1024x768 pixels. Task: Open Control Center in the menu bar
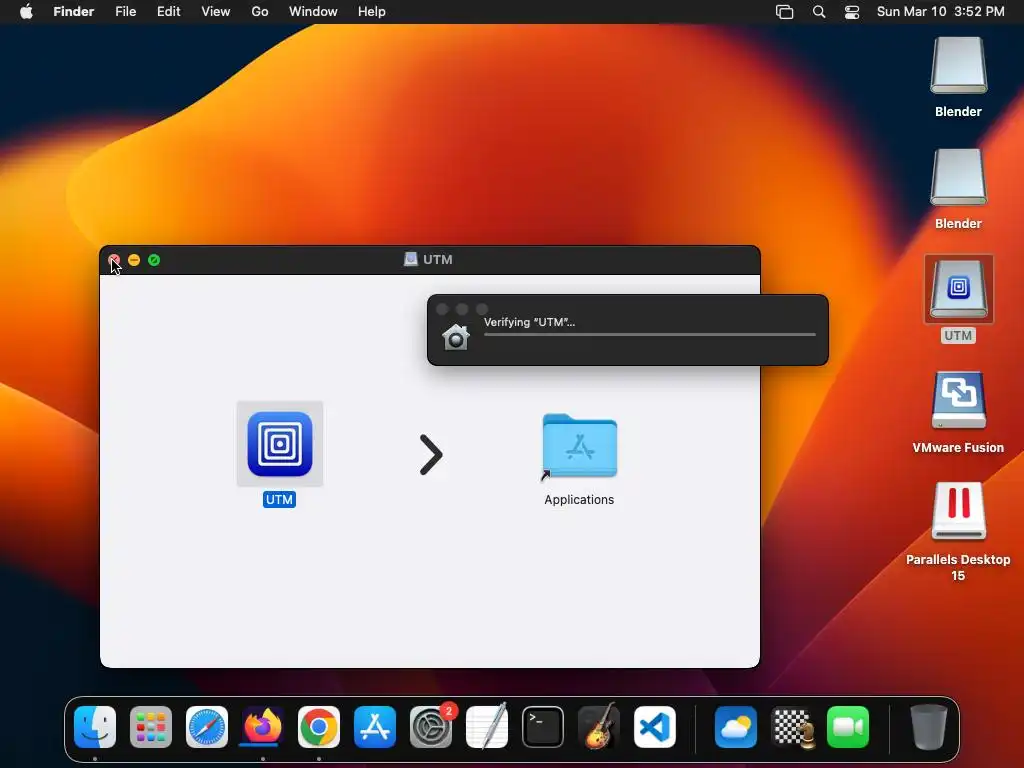852,12
